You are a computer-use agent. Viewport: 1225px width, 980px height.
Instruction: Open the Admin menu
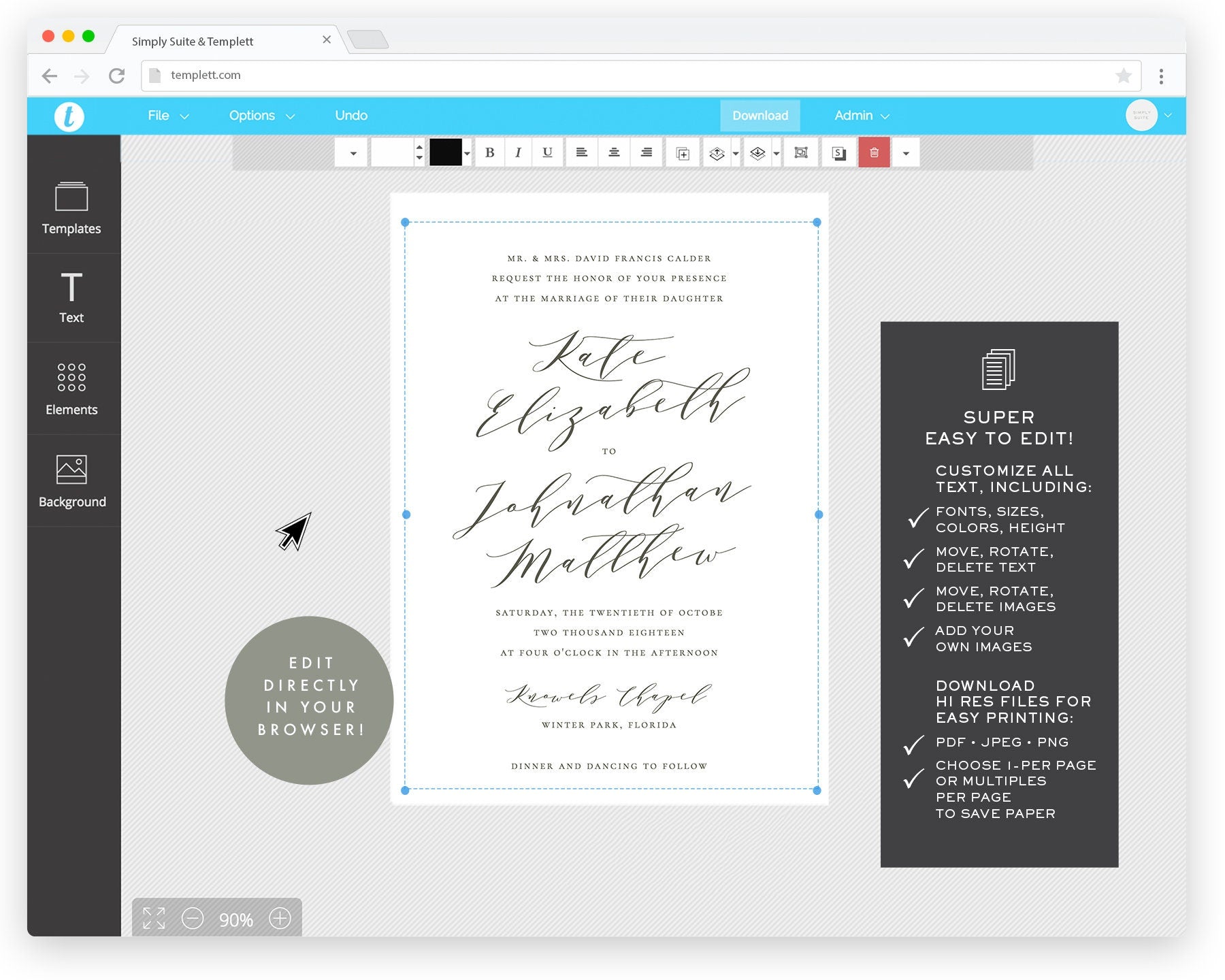click(x=862, y=116)
